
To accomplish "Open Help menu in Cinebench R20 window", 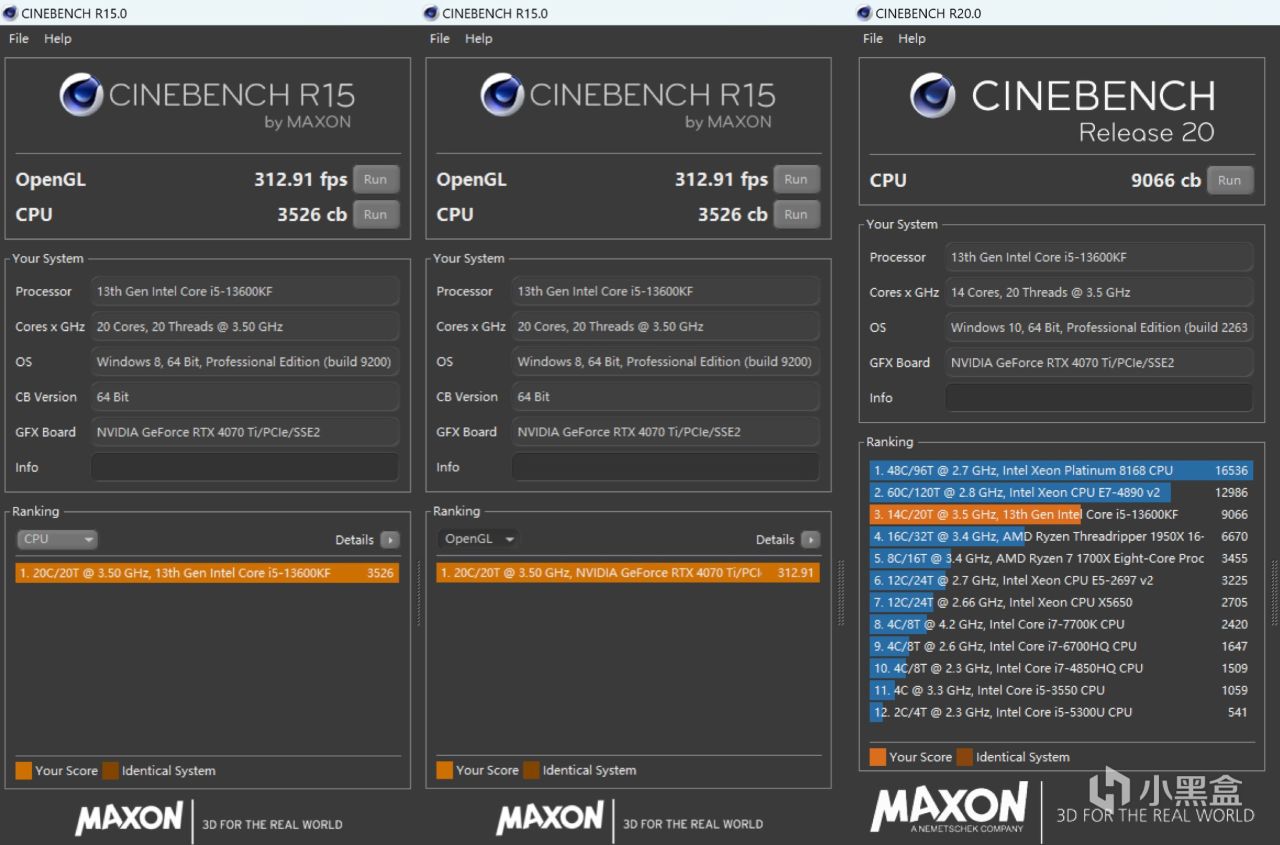I will point(912,39).
